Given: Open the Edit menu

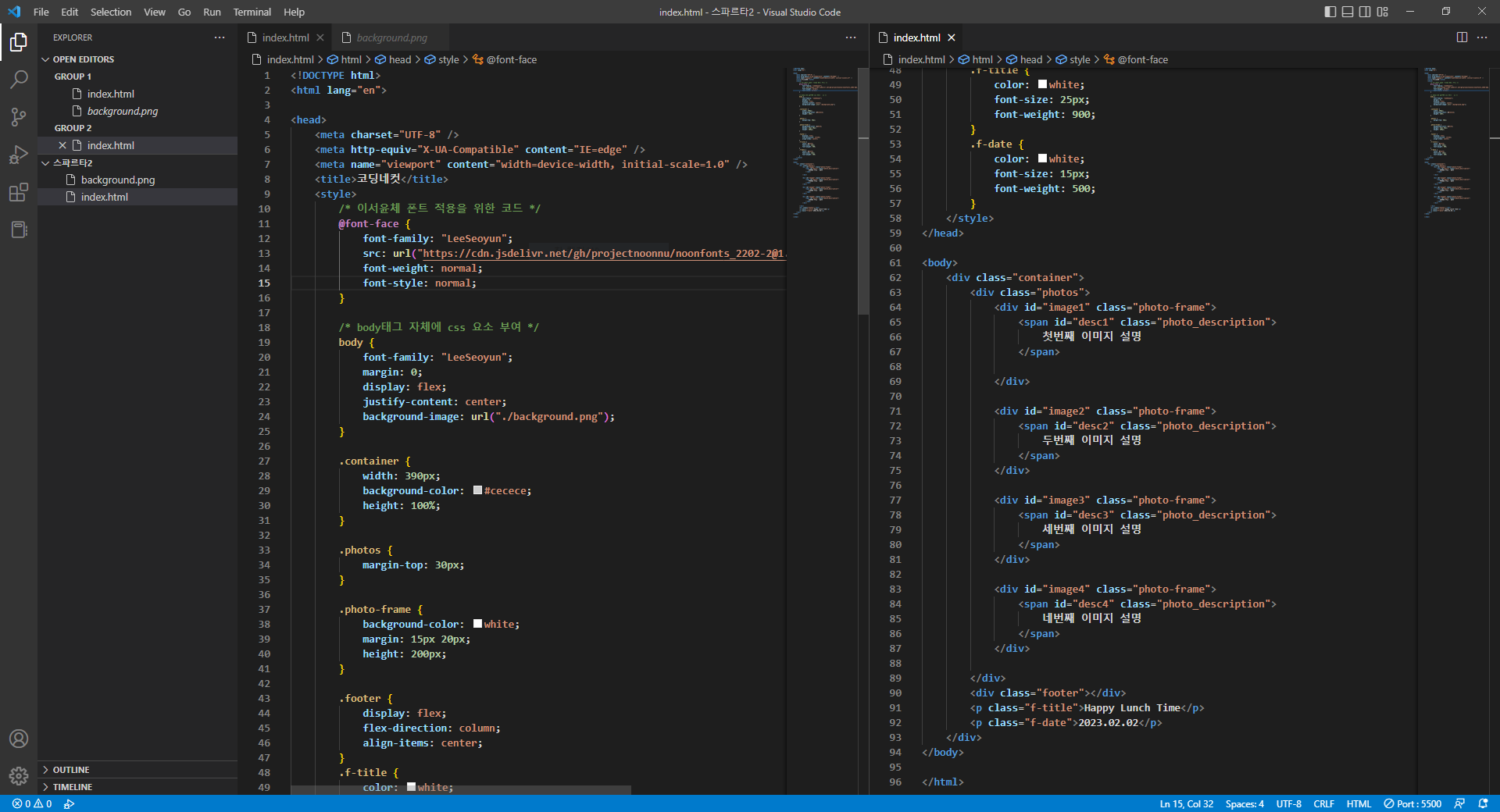Looking at the screenshot, I should click(x=70, y=12).
